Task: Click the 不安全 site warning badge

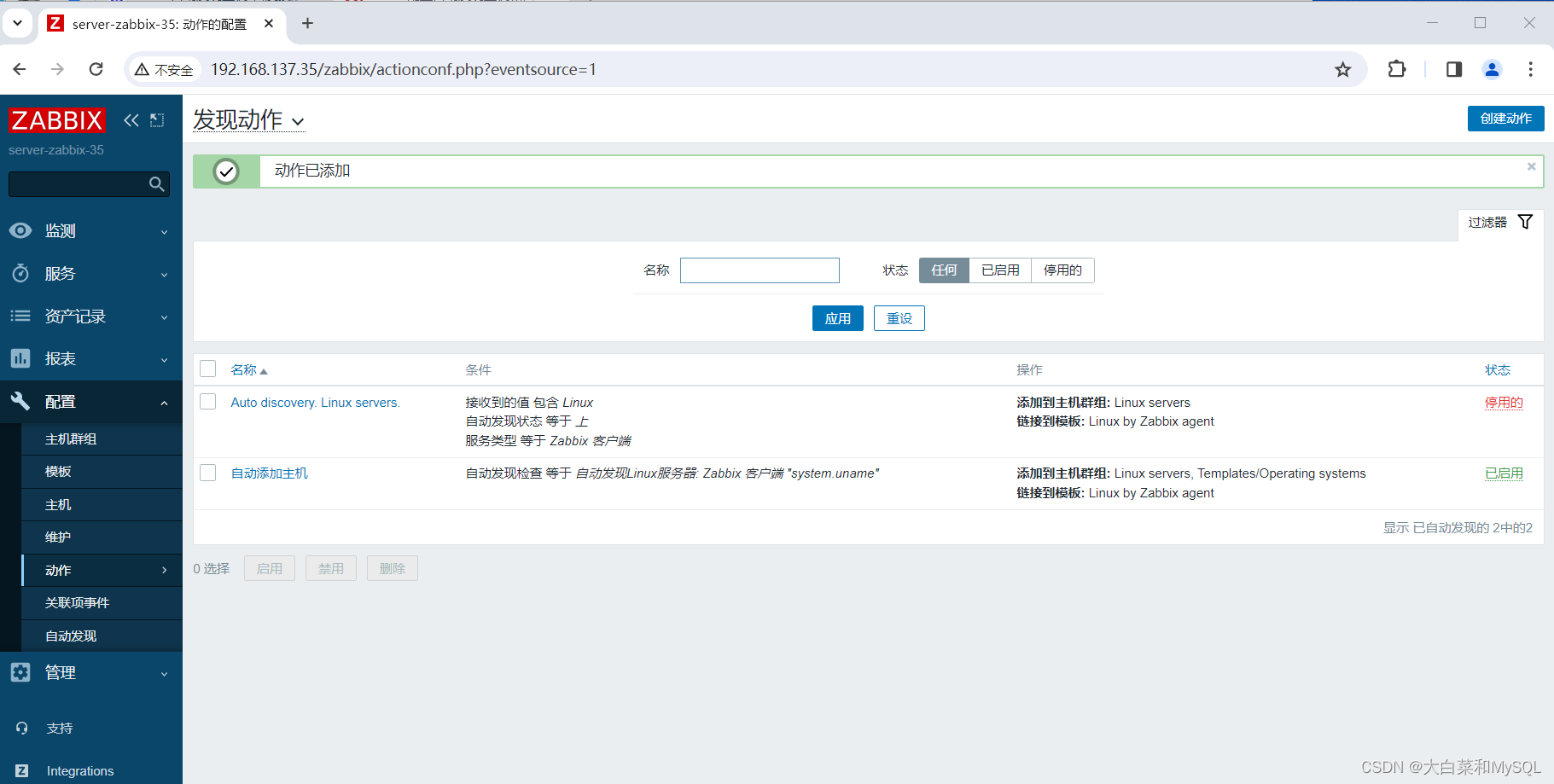Action: point(164,70)
